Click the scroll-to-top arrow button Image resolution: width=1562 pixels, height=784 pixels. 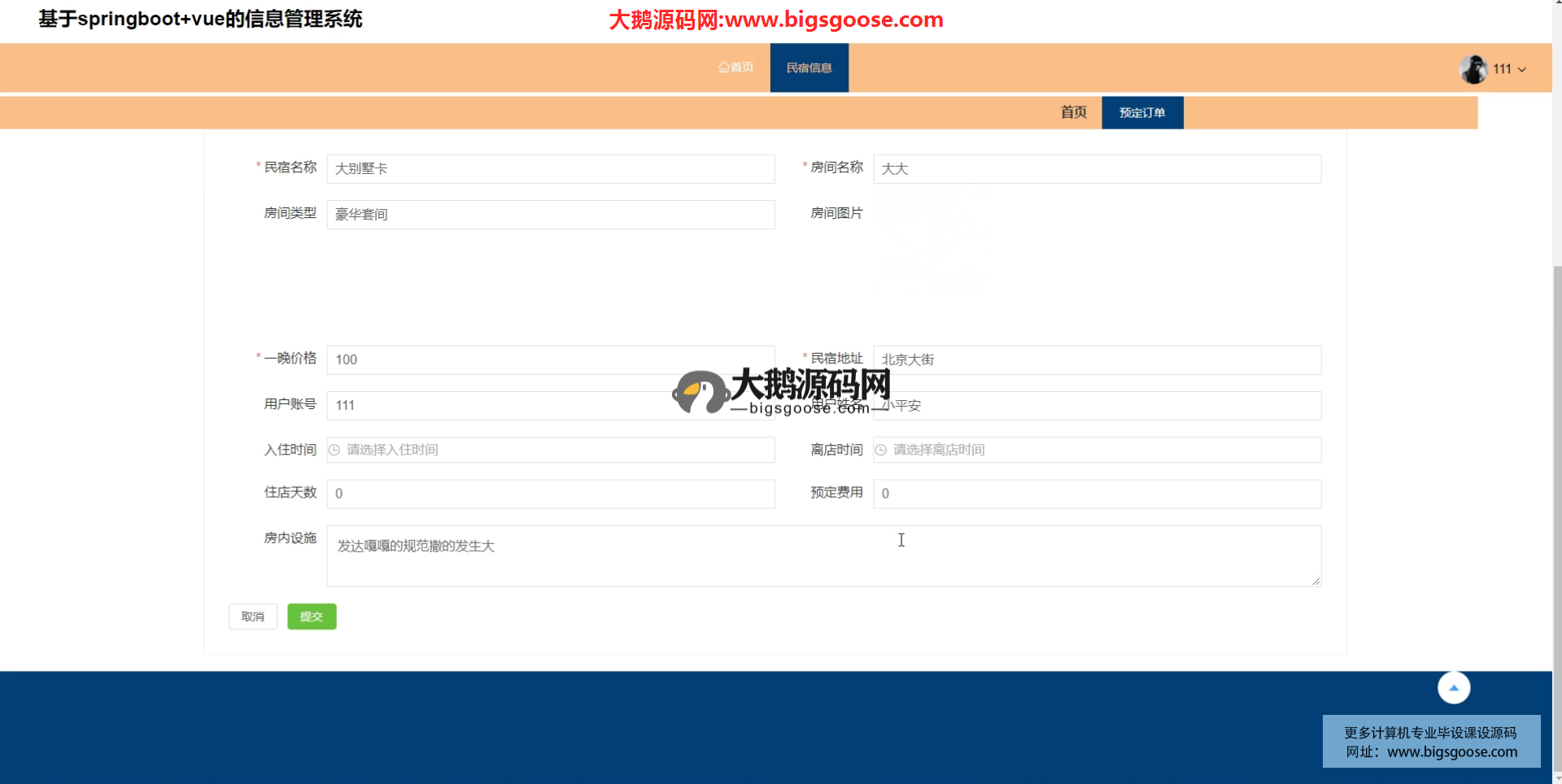click(x=1453, y=688)
